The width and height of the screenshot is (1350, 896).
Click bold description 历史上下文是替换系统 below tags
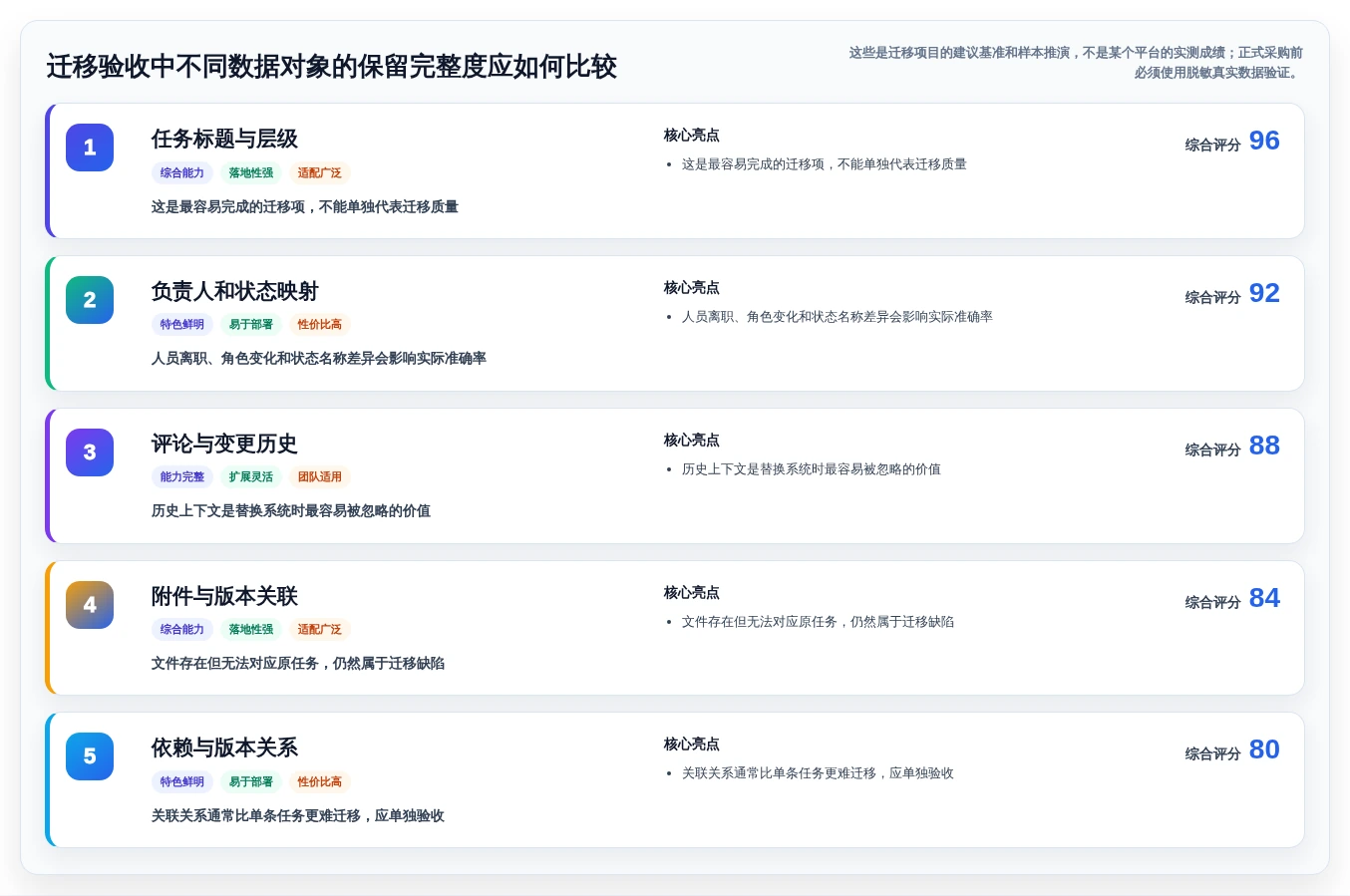click(x=291, y=511)
